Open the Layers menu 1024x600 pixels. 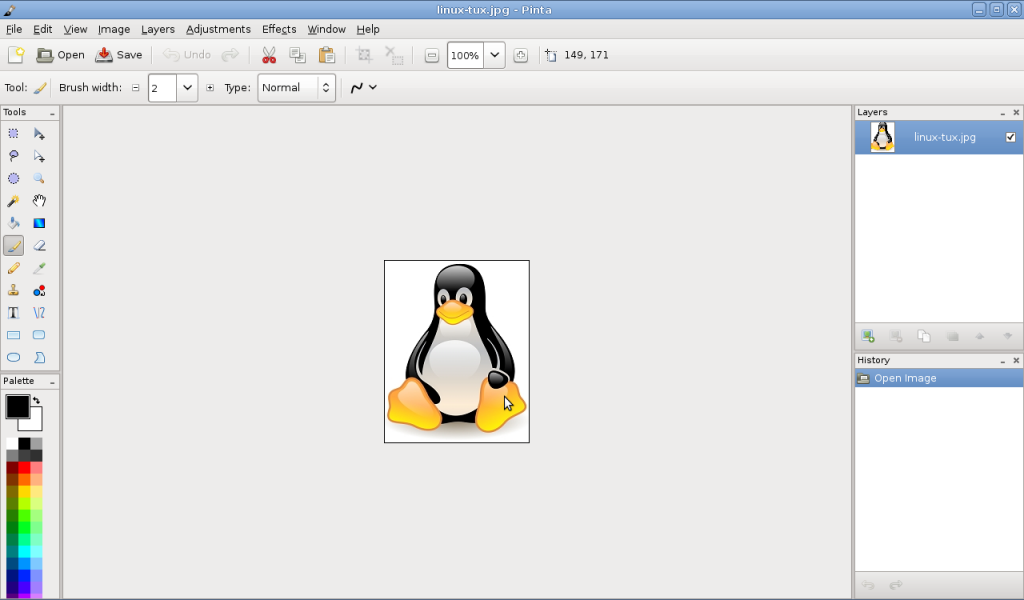tap(157, 29)
